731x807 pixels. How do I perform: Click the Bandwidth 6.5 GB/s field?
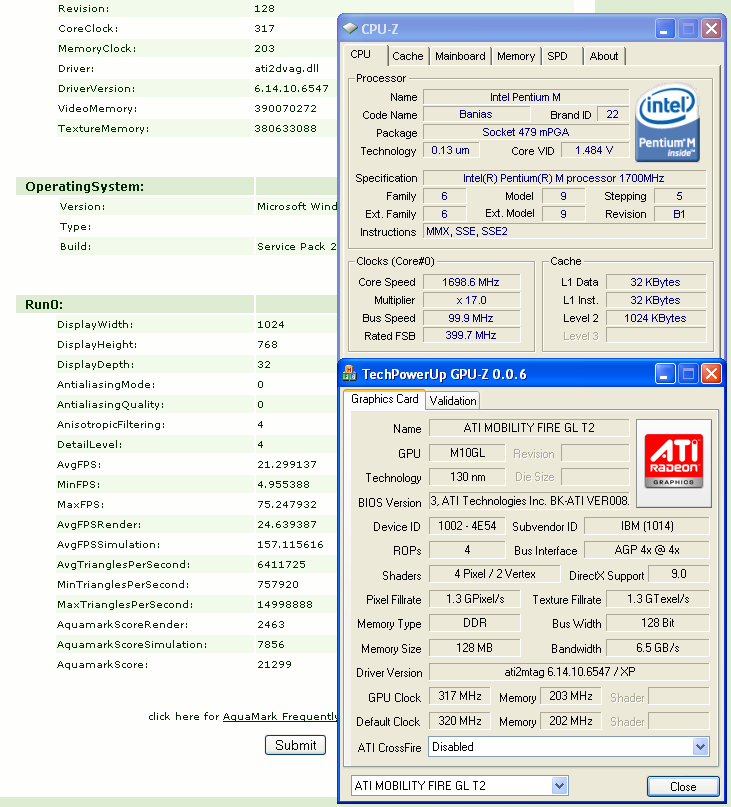[658, 647]
